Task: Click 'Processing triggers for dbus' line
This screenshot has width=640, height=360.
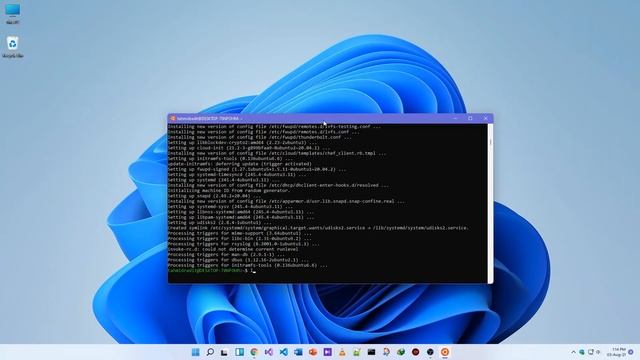Action: click(x=239, y=260)
